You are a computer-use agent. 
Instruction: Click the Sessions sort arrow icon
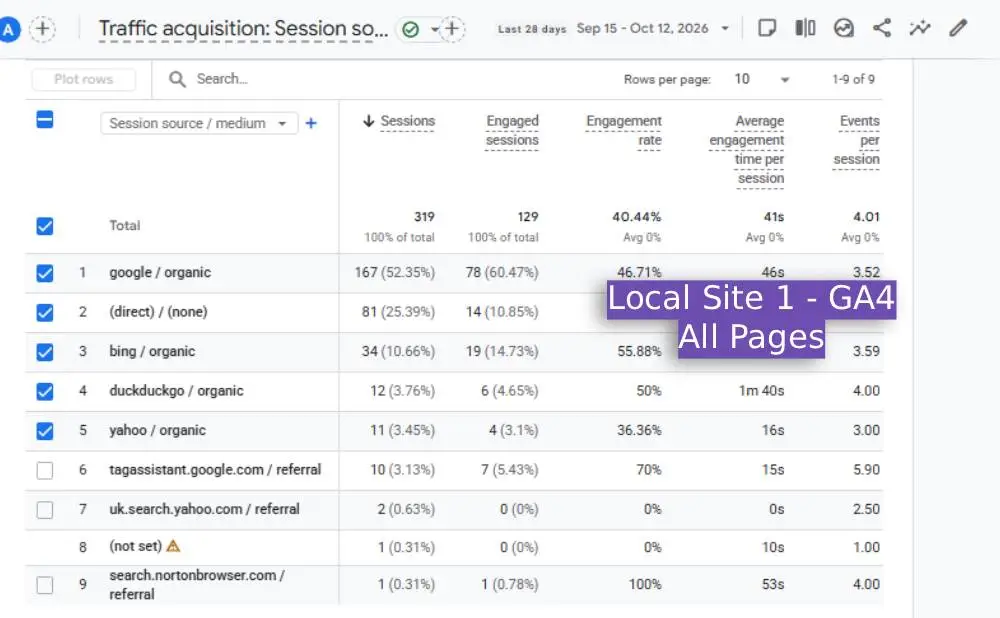pos(369,121)
